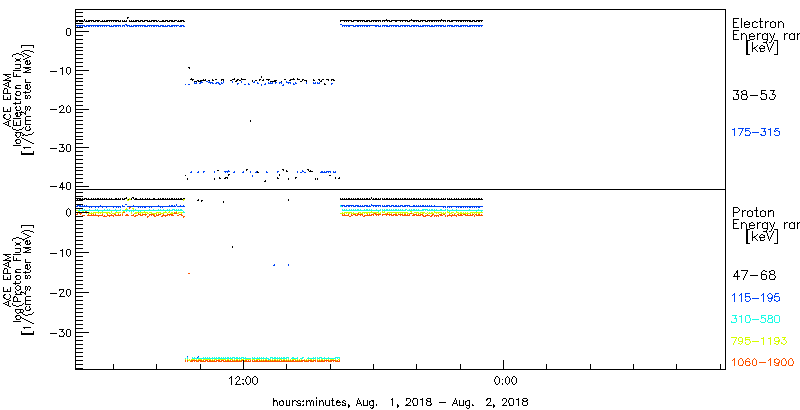Click the date range caption below the axis
The image size is (800, 410).
(x=400, y=402)
